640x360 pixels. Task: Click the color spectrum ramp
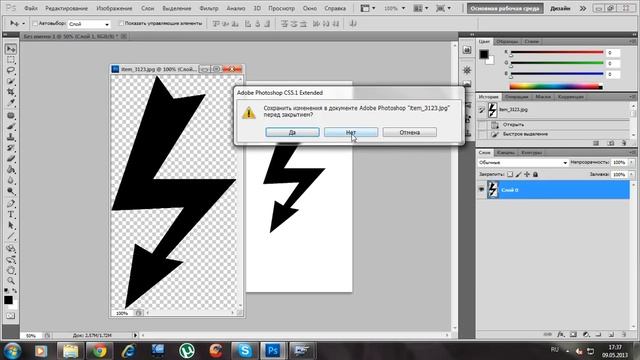(x=556, y=86)
